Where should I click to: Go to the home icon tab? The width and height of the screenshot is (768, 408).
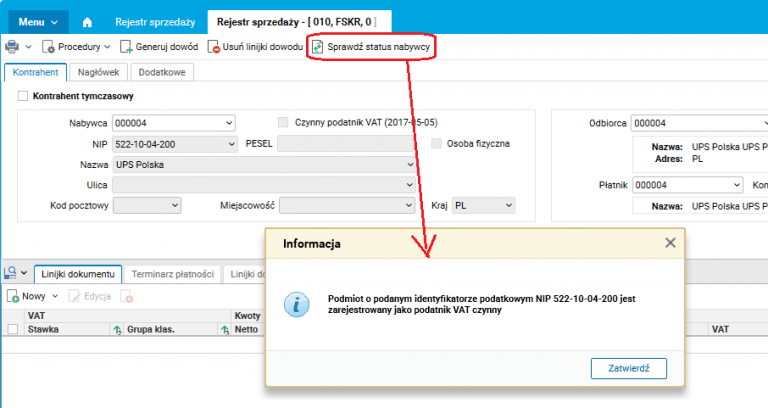click(x=87, y=22)
